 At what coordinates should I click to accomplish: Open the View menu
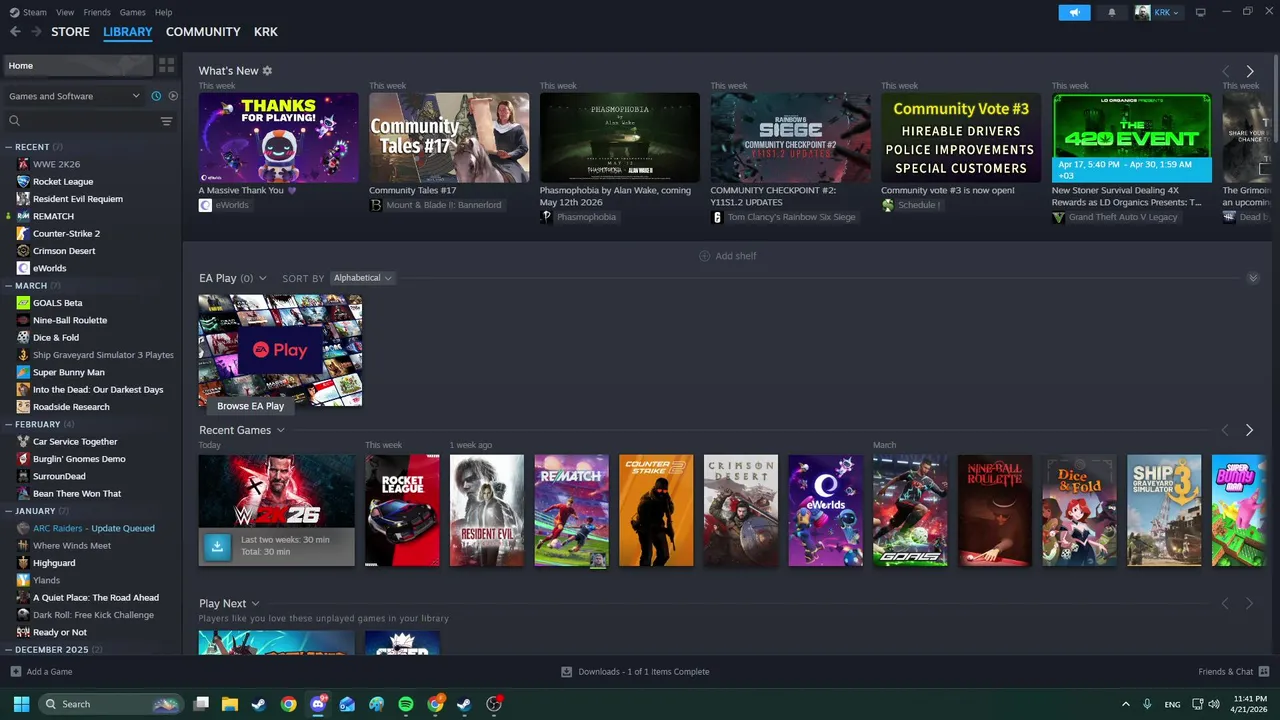click(65, 12)
